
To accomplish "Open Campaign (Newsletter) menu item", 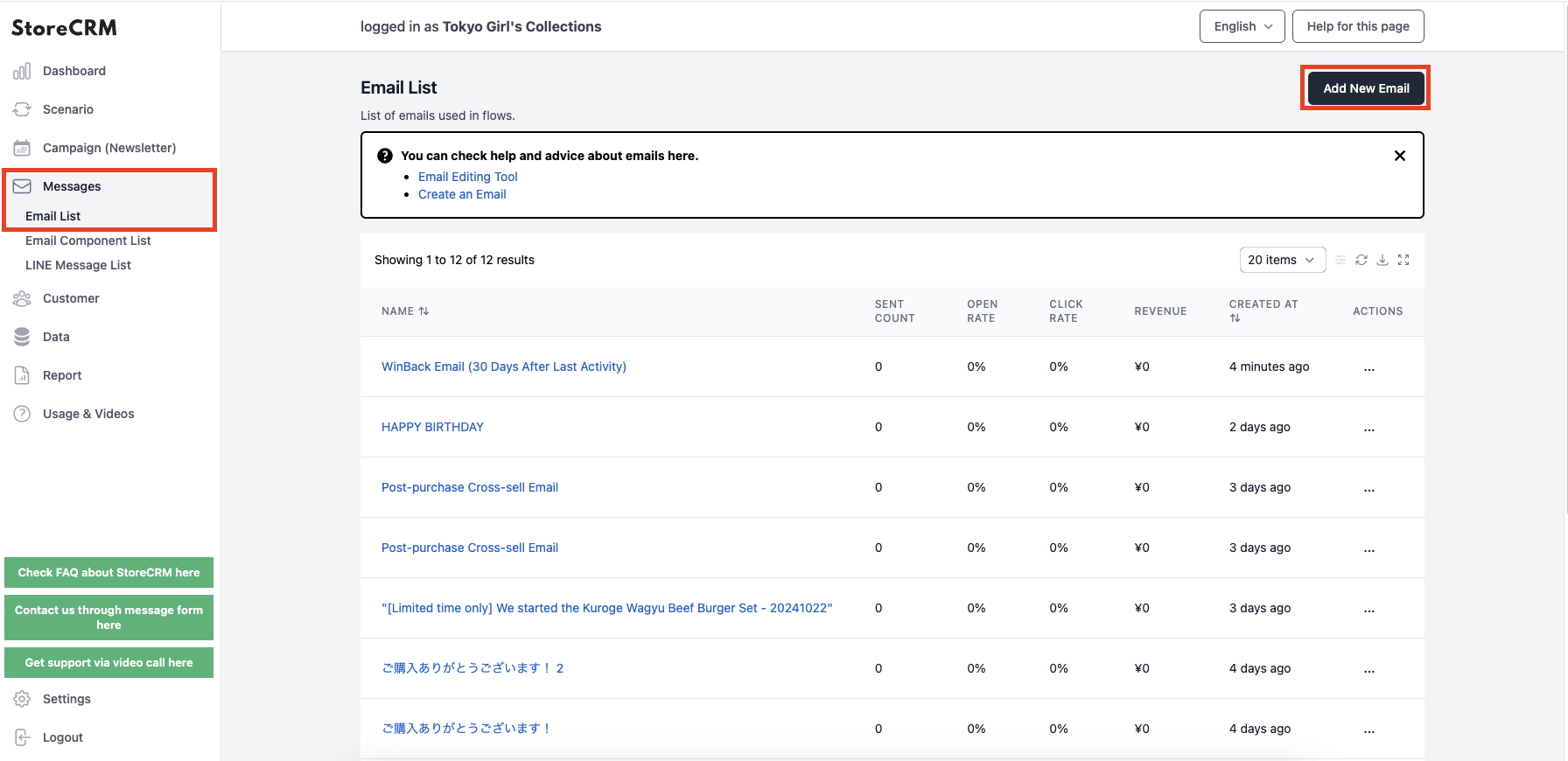I will click(x=109, y=148).
